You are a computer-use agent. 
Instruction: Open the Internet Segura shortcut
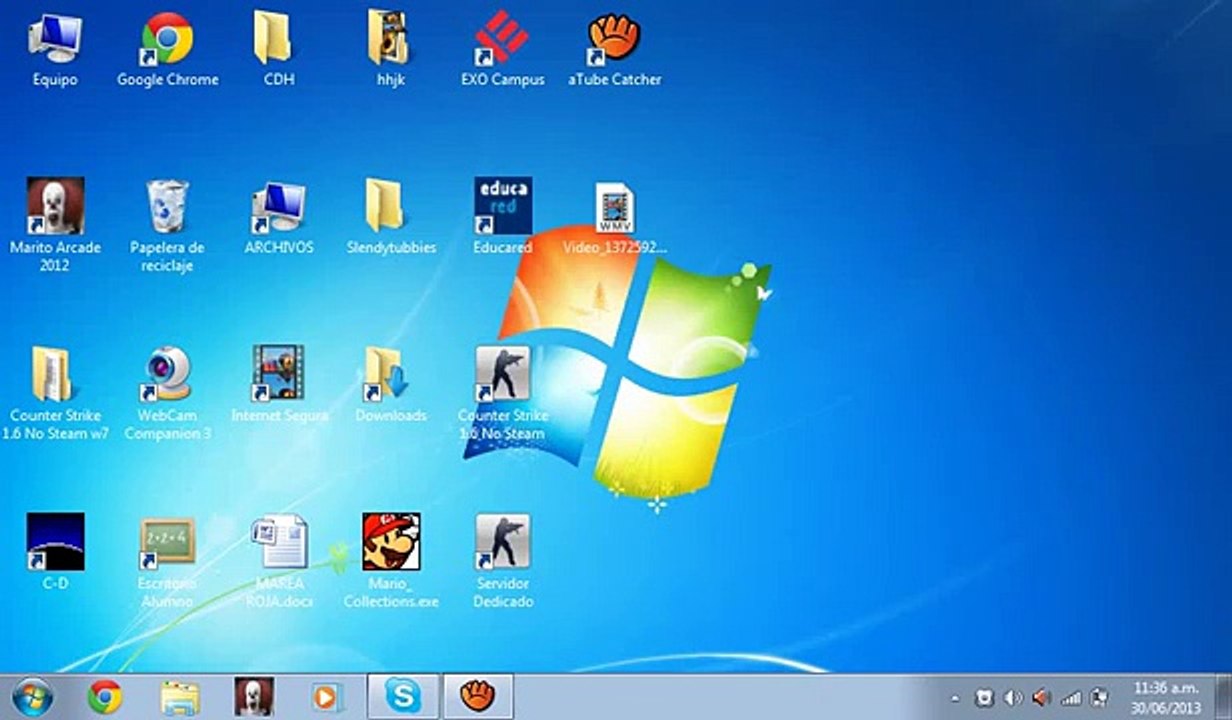[279, 385]
